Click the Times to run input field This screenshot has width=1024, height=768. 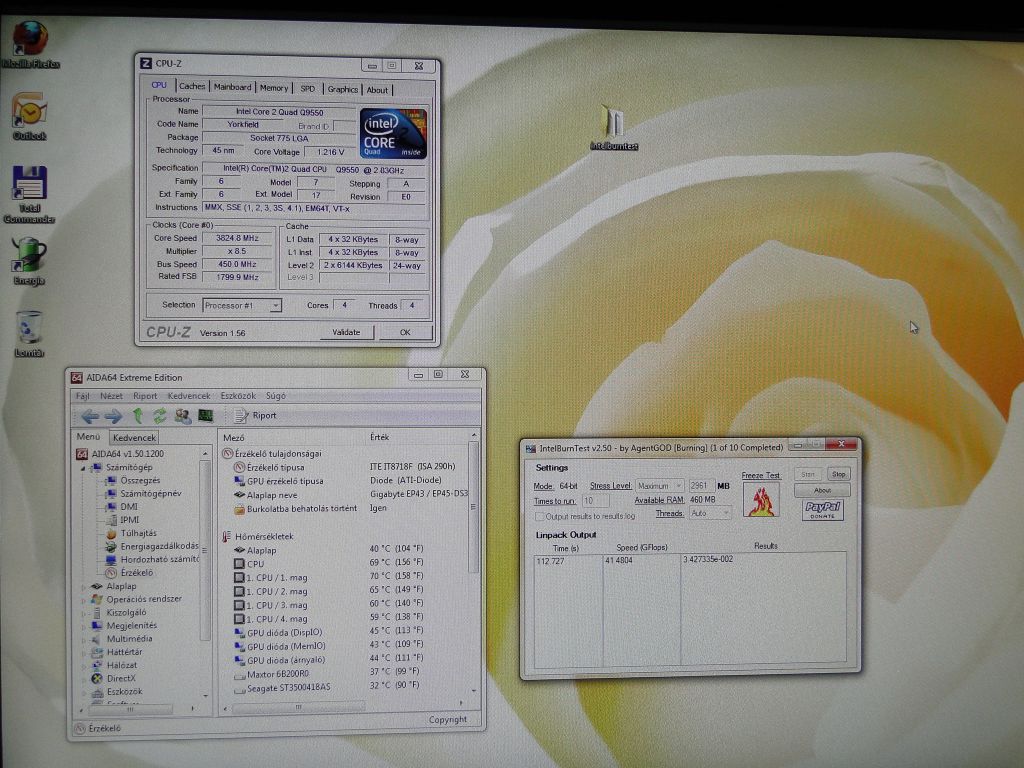pyautogui.click(x=595, y=500)
